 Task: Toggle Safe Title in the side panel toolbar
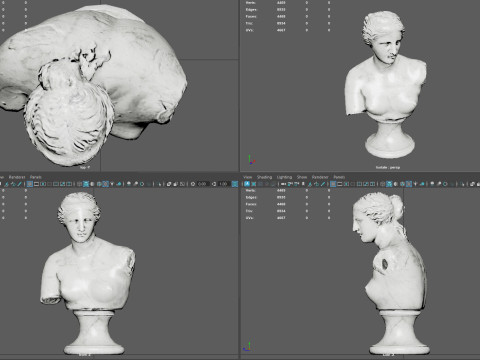coord(372,184)
